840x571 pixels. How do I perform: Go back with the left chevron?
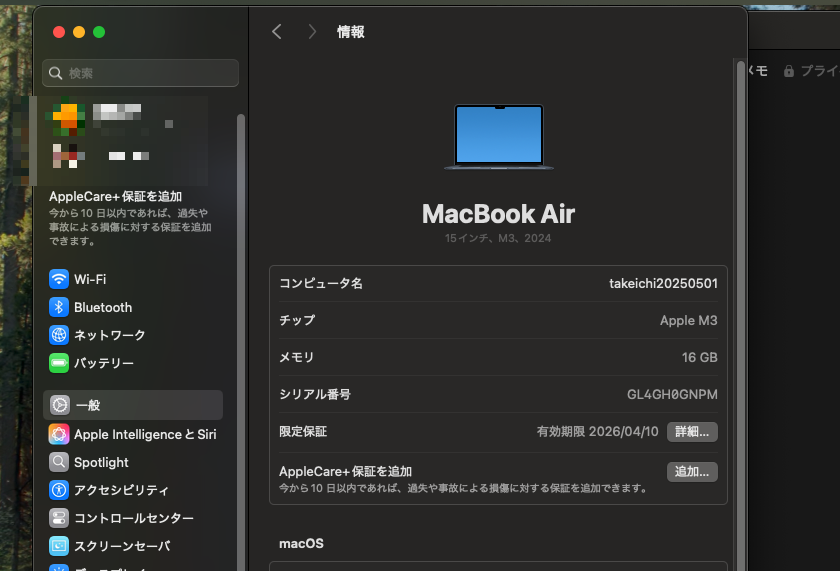click(276, 32)
